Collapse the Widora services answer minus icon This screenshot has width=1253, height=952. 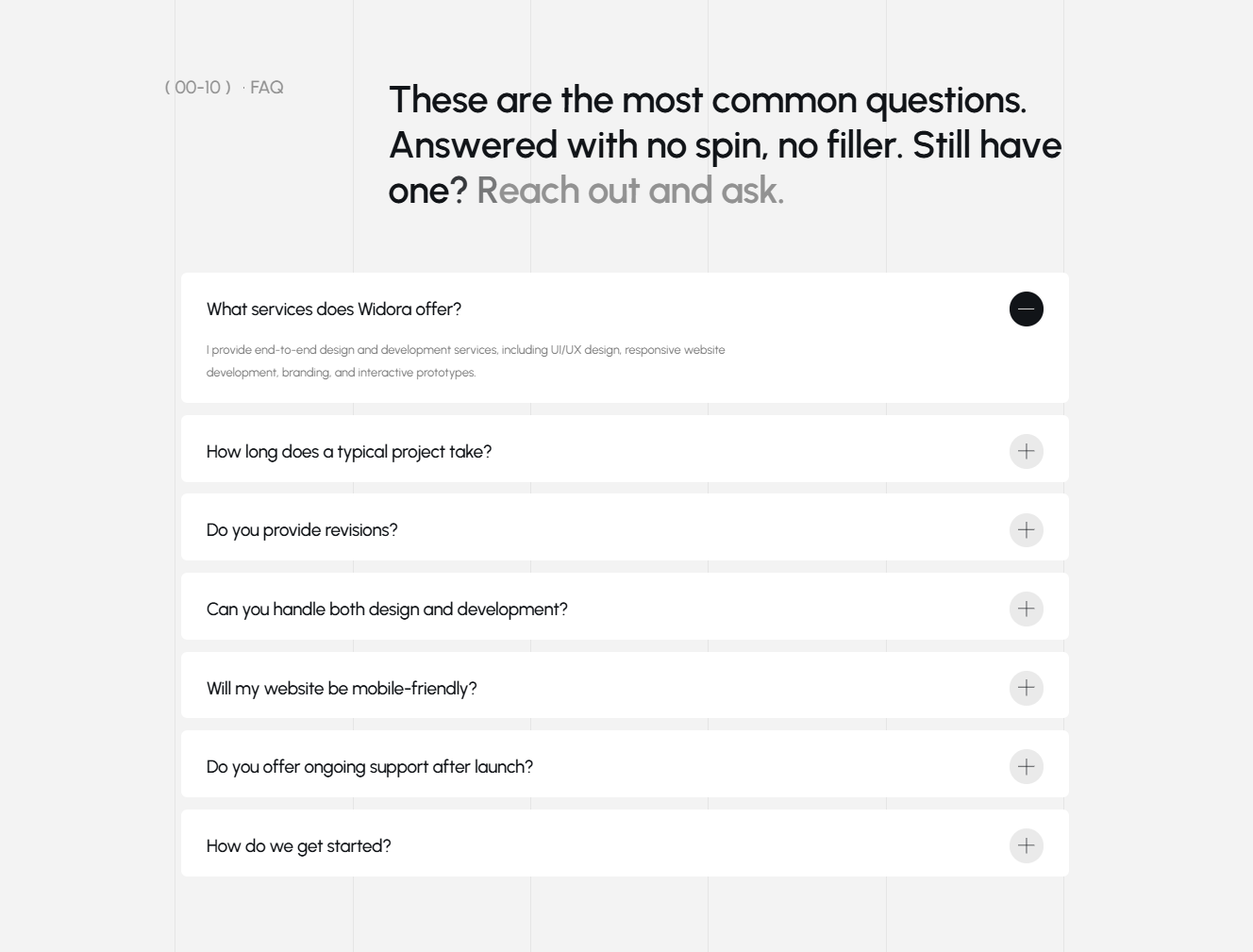pos(1026,309)
